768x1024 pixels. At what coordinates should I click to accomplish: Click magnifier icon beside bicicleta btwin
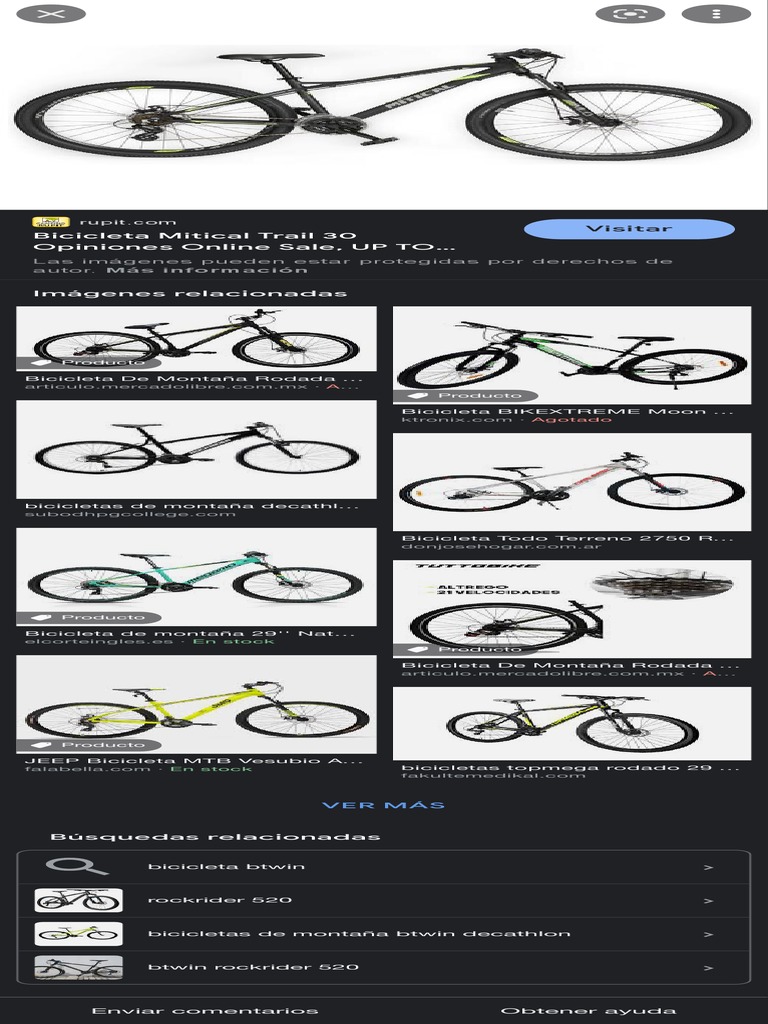pyautogui.click(x=77, y=867)
